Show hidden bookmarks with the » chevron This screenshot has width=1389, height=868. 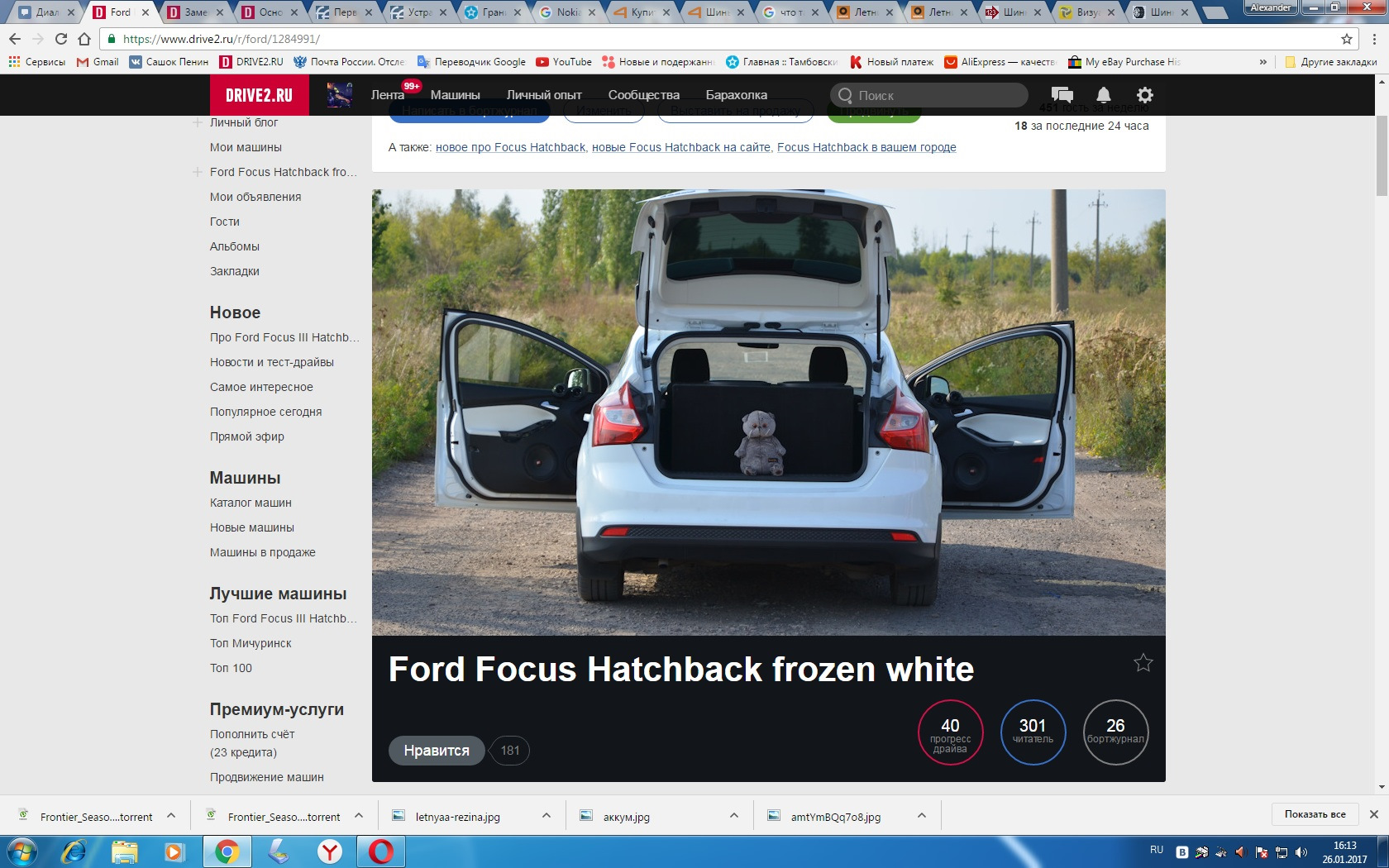[1263, 62]
